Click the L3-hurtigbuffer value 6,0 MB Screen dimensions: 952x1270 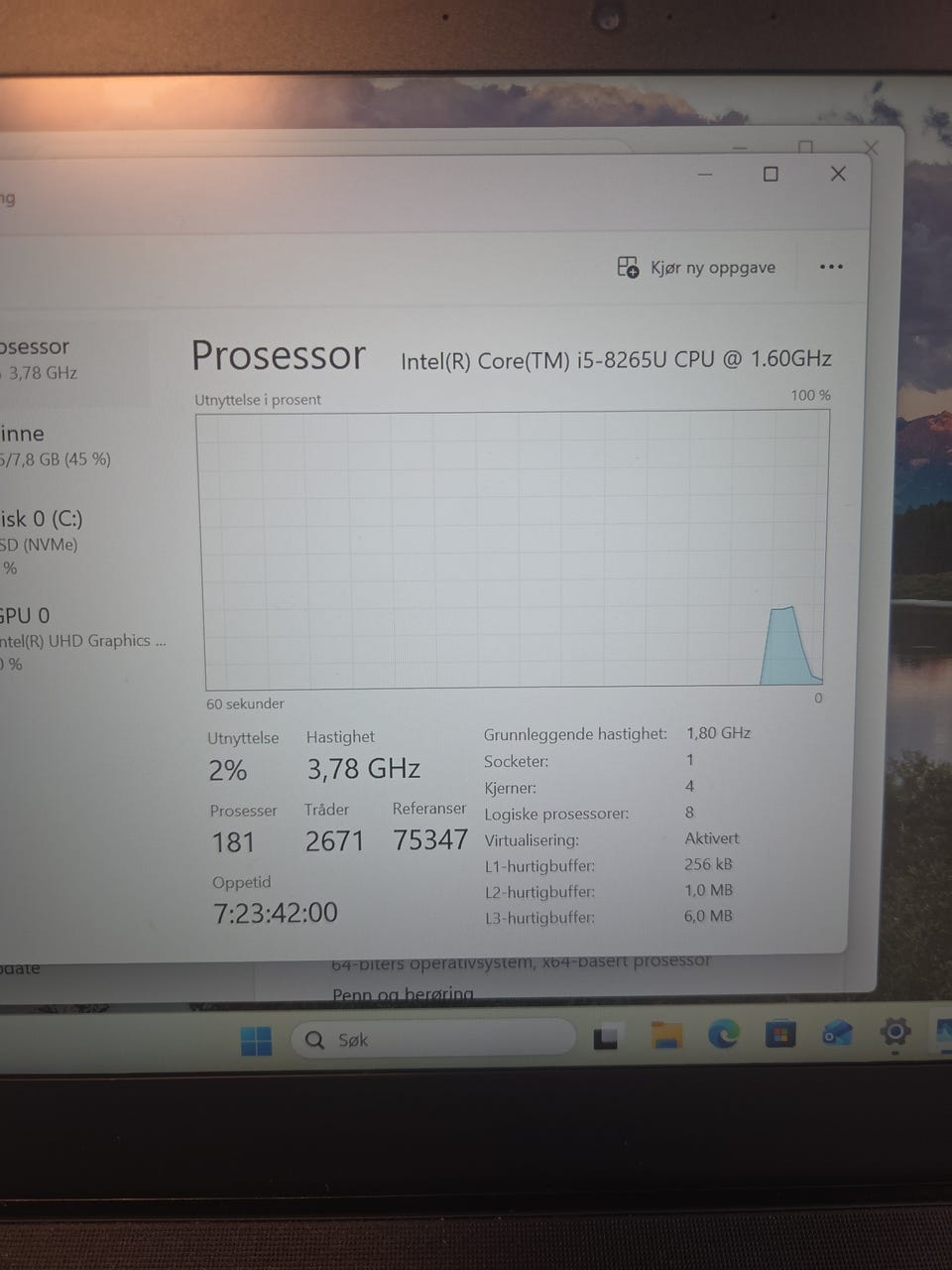pos(708,916)
